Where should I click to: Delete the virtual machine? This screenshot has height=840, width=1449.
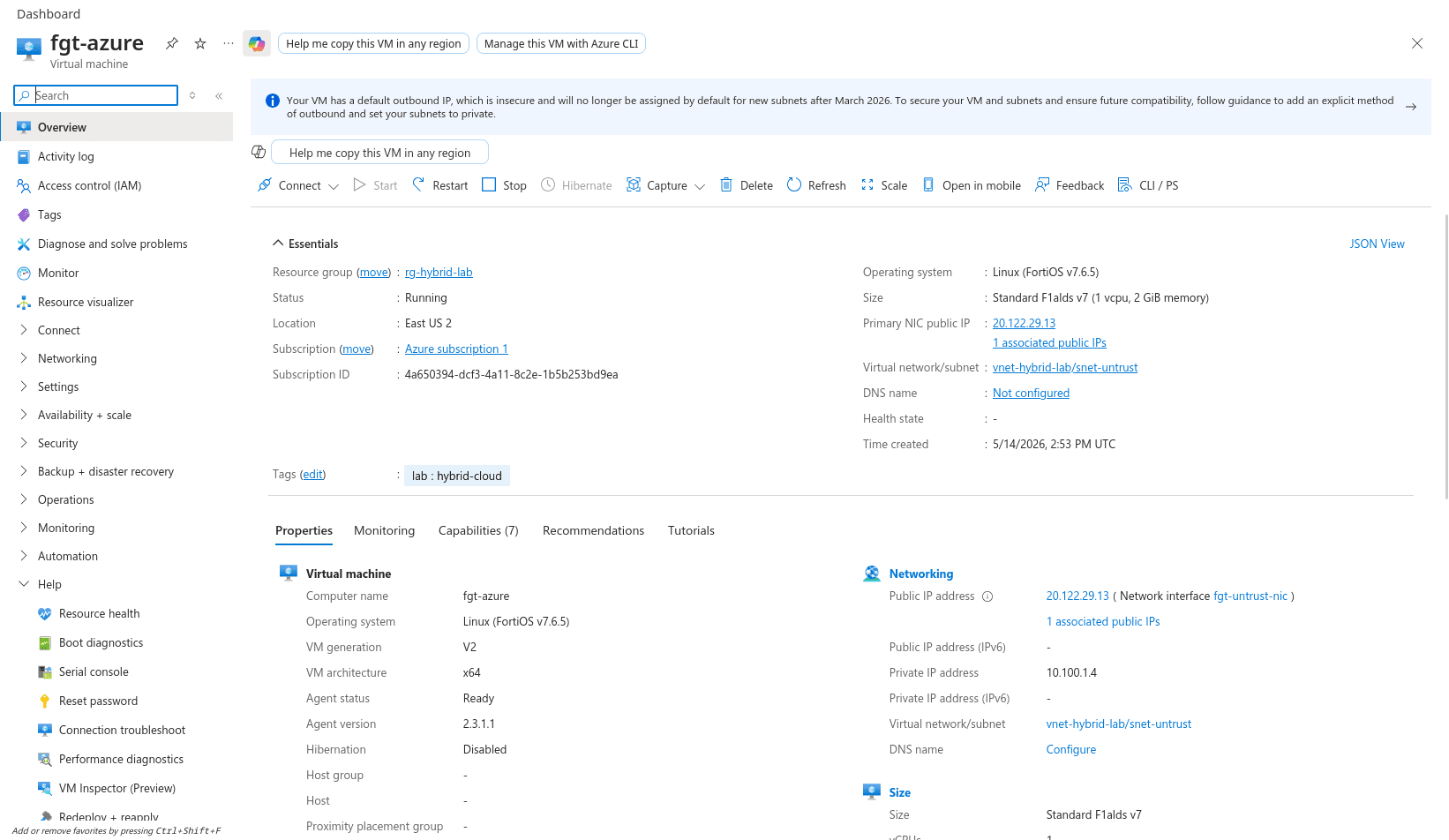pos(747,185)
